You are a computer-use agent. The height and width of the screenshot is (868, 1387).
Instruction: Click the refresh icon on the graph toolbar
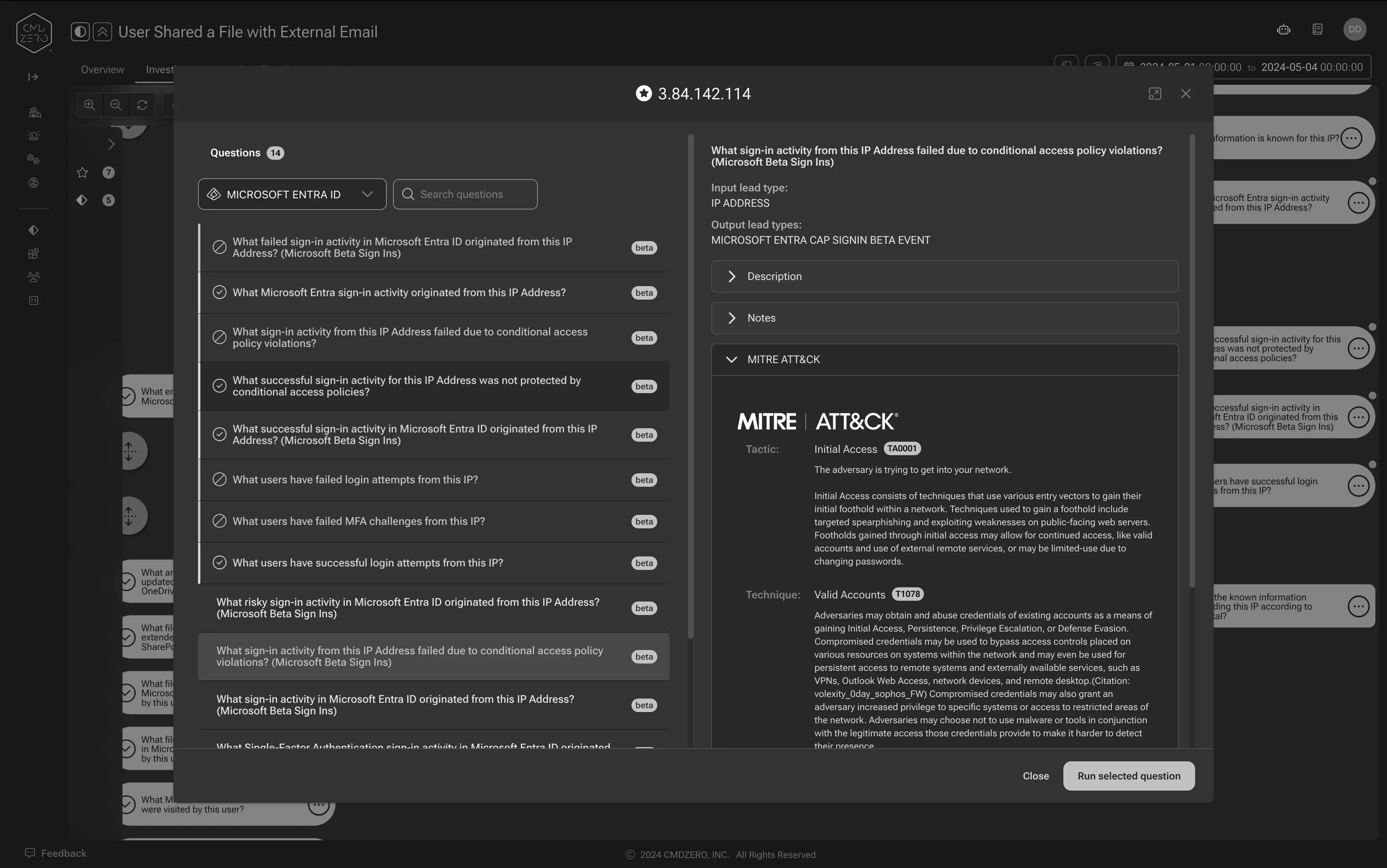click(x=142, y=105)
